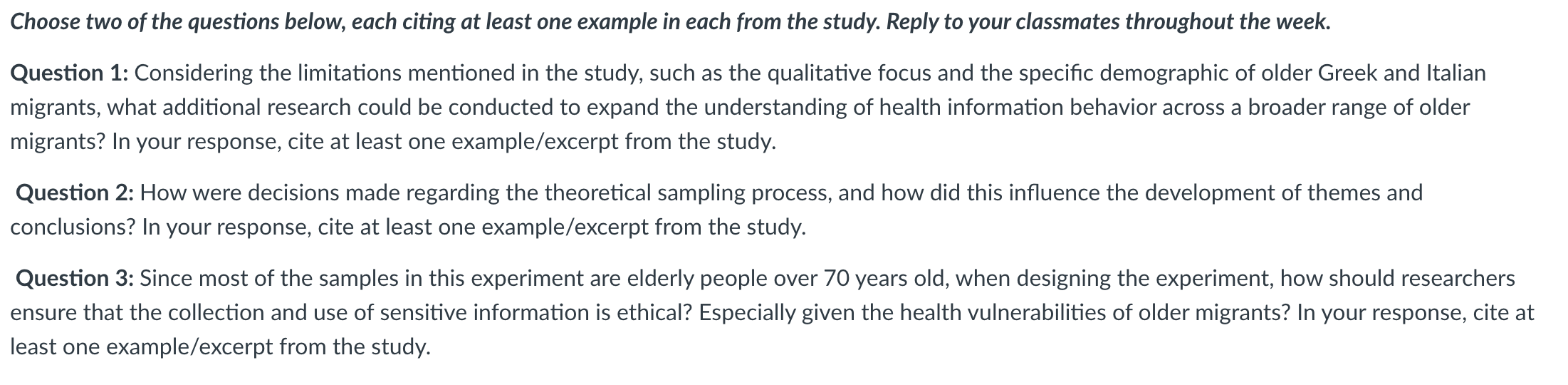
Task: Click the bold 'Question 3:' label
Action: 74,278
